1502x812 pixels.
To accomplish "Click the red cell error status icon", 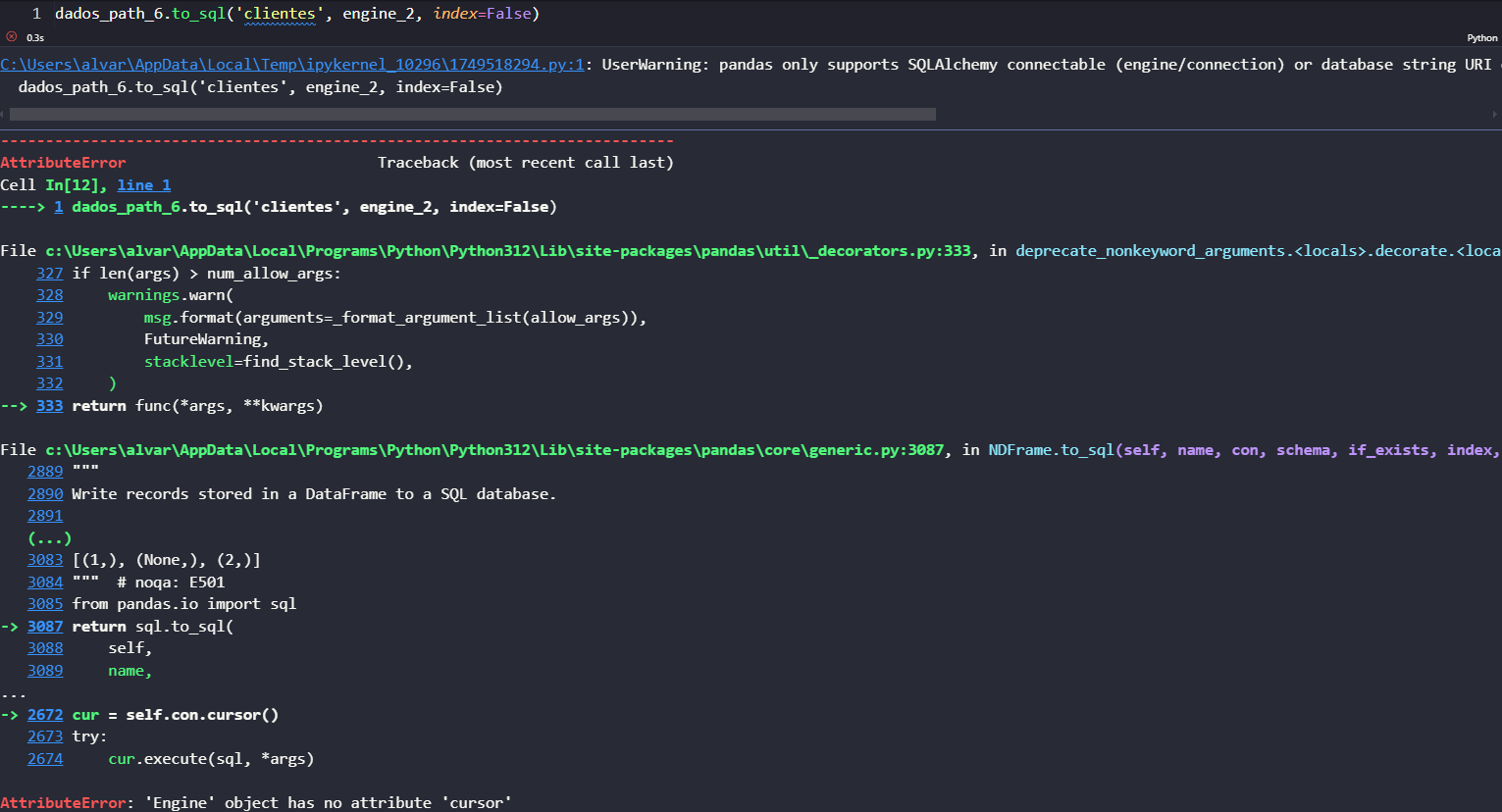I will coord(12,36).
